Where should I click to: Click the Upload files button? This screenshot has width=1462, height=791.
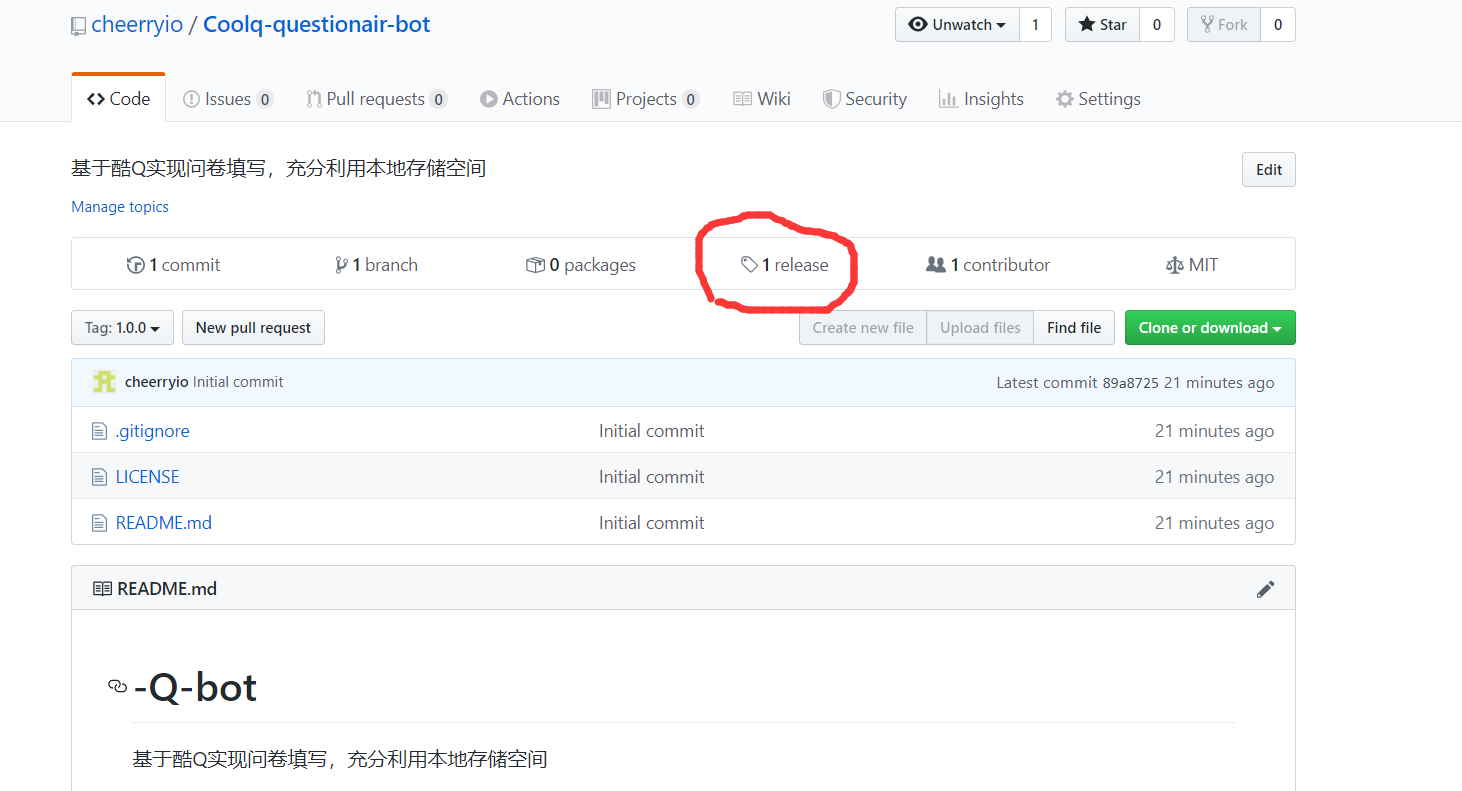(980, 328)
